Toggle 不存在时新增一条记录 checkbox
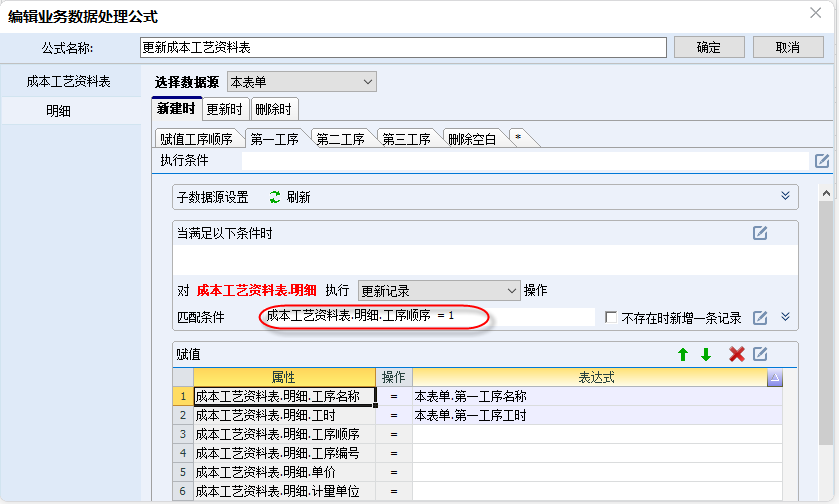839x504 pixels. [x=611, y=317]
